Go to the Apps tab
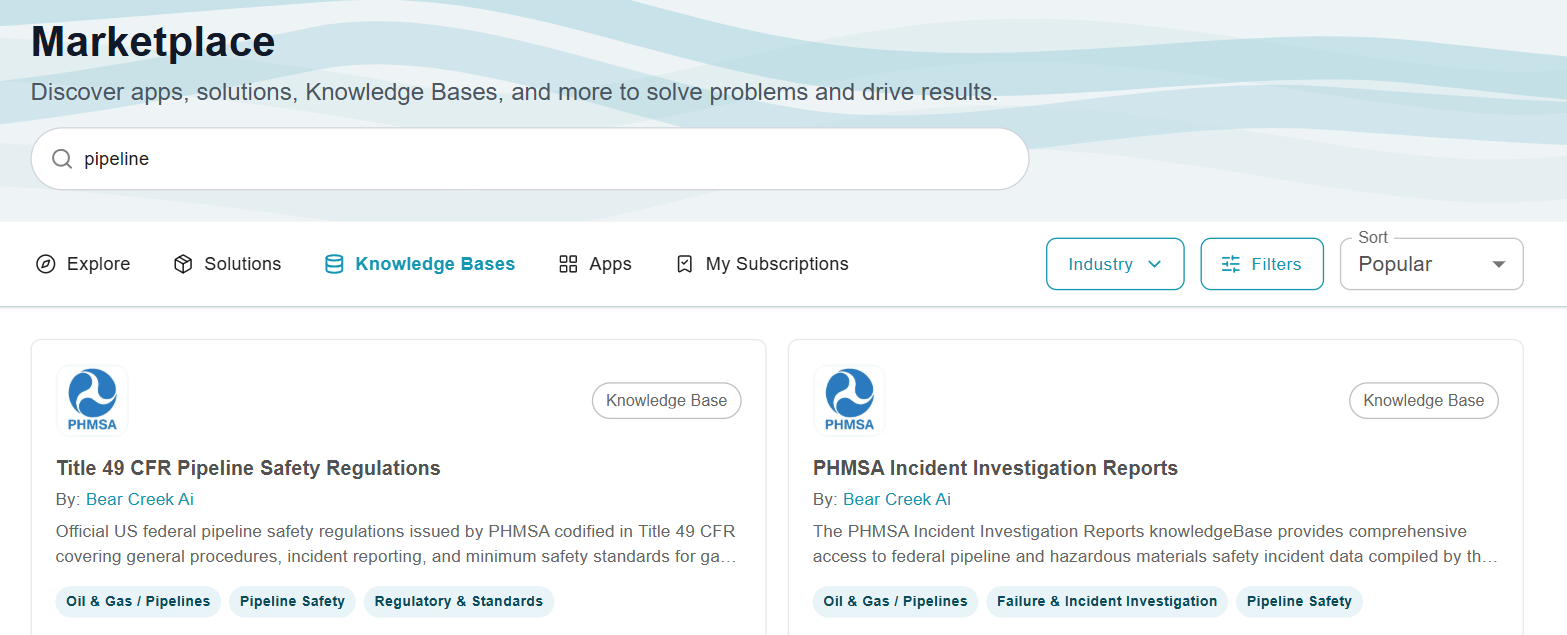 click(595, 264)
